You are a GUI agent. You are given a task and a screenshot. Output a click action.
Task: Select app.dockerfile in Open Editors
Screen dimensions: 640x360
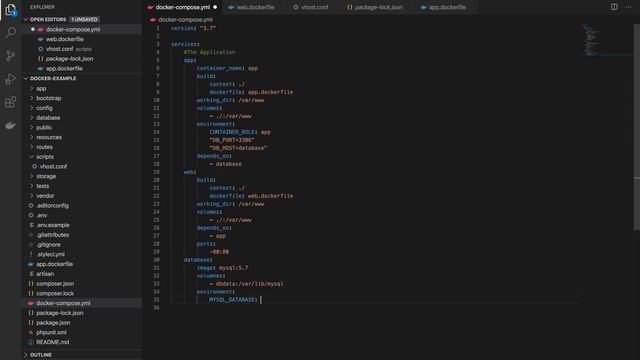[x=82, y=69]
